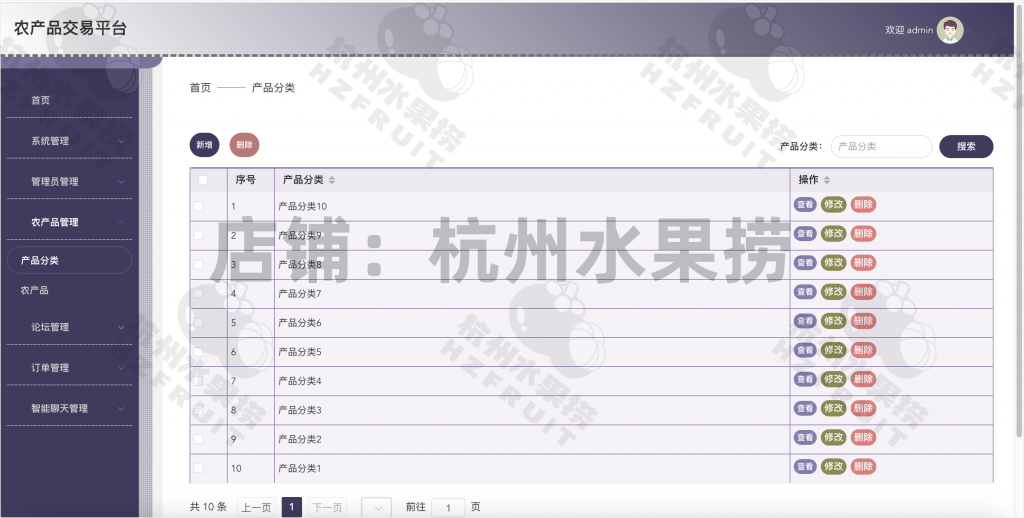Viewport: 1024px width, 518px height.
Task: Edit 产品分类1 with 修改
Action: tap(833, 466)
